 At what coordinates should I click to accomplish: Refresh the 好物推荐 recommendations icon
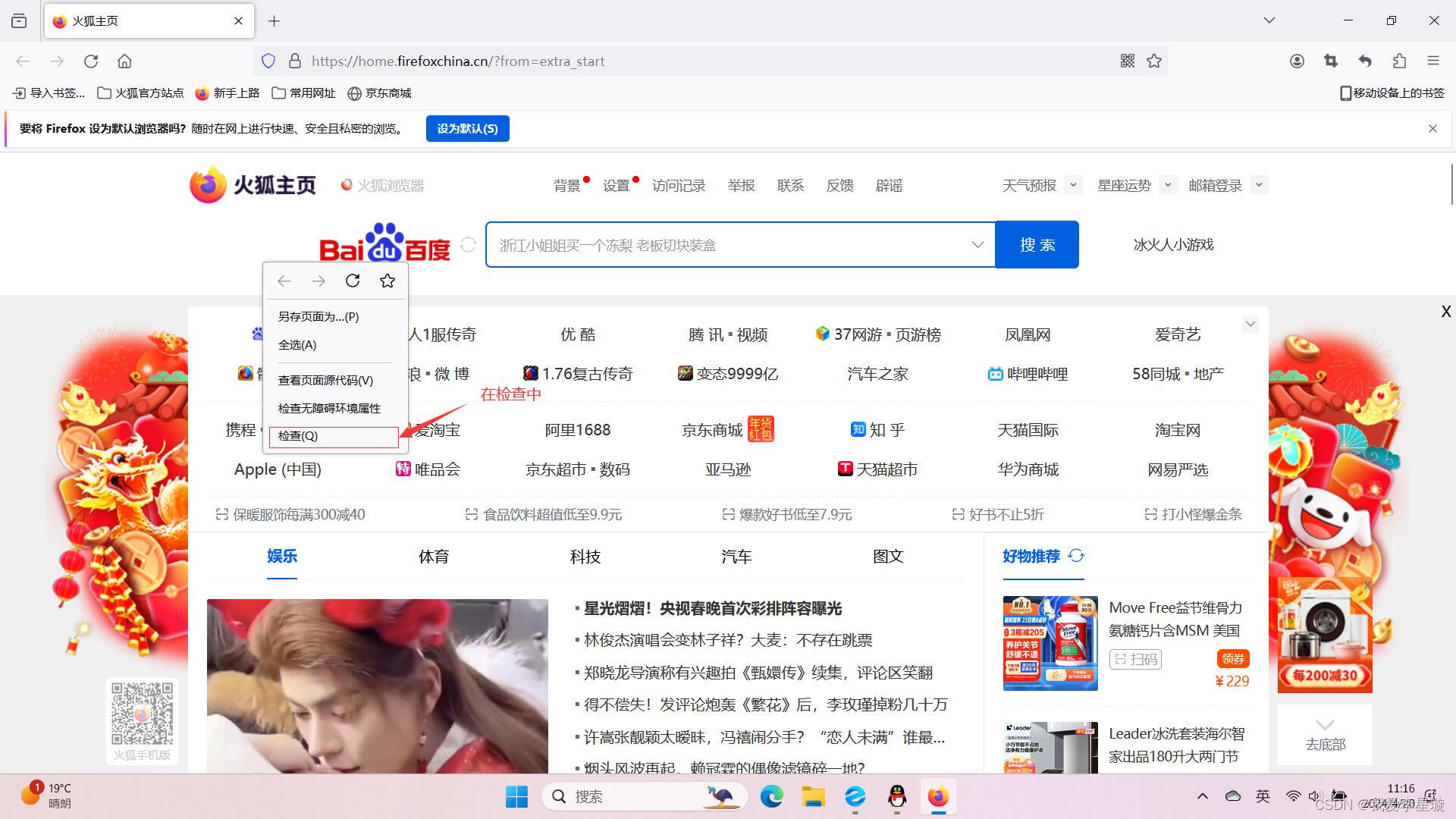tap(1076, 556)
